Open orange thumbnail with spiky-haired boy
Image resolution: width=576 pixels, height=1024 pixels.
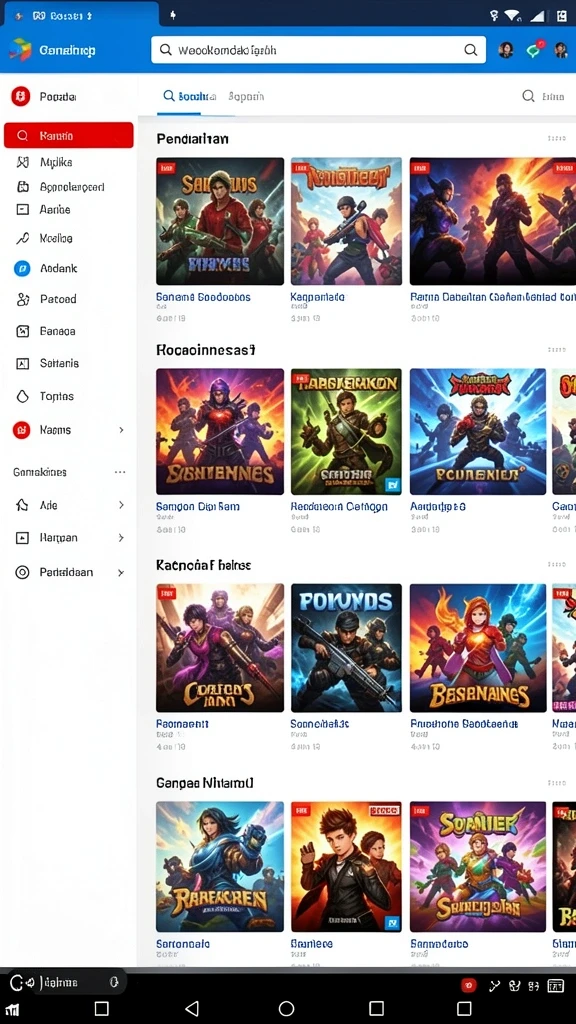tap(346, 867)
